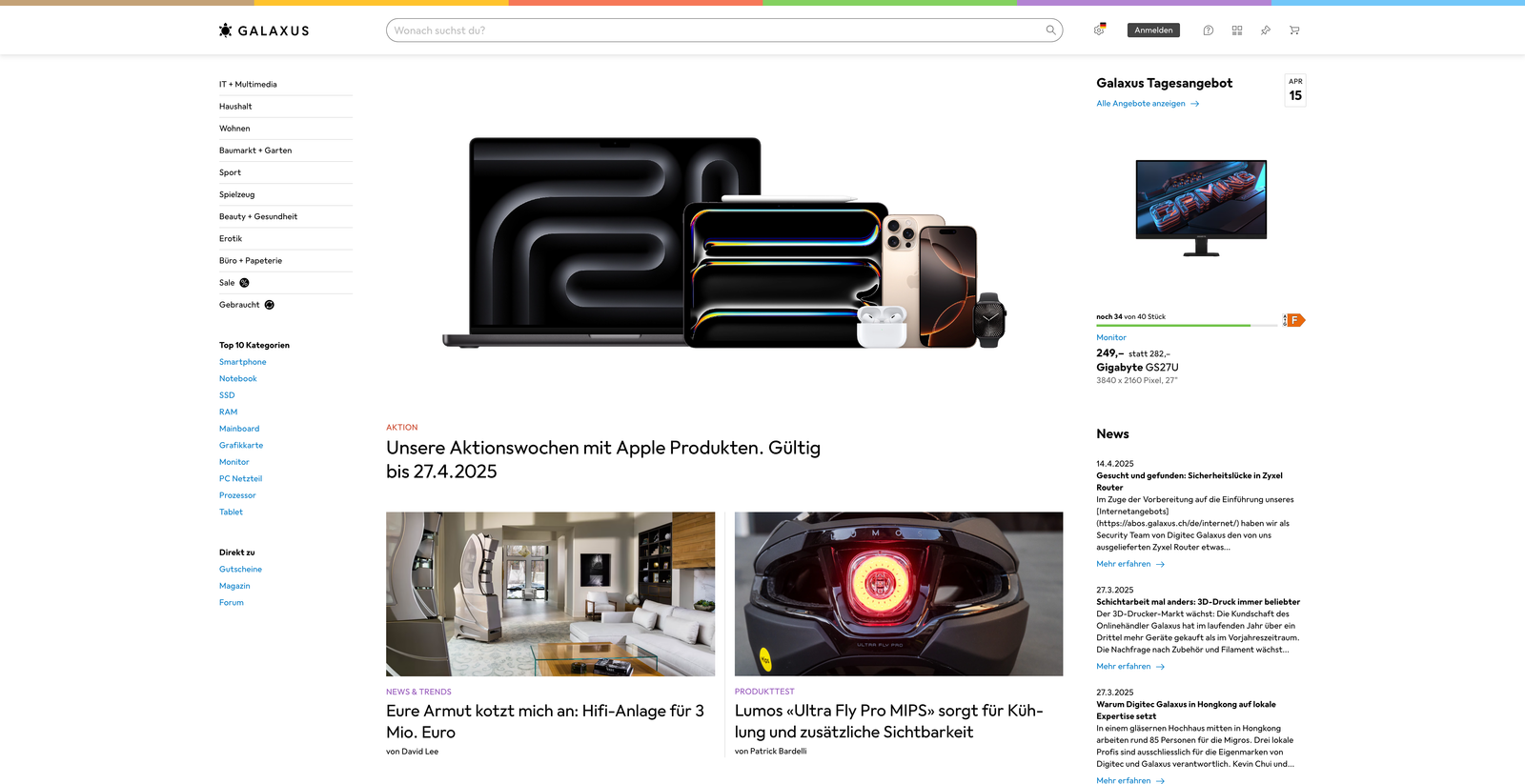Go to the RAM top category
This screenshot has width=1525, height=784.
tap(228, 412)
